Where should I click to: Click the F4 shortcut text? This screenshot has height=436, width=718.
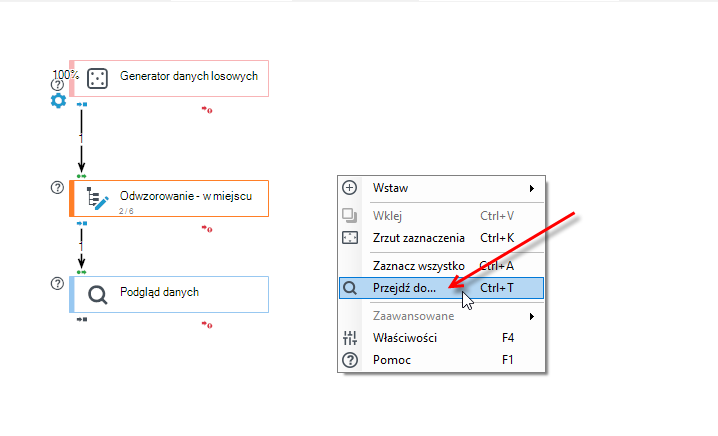(x=508, y=338)
